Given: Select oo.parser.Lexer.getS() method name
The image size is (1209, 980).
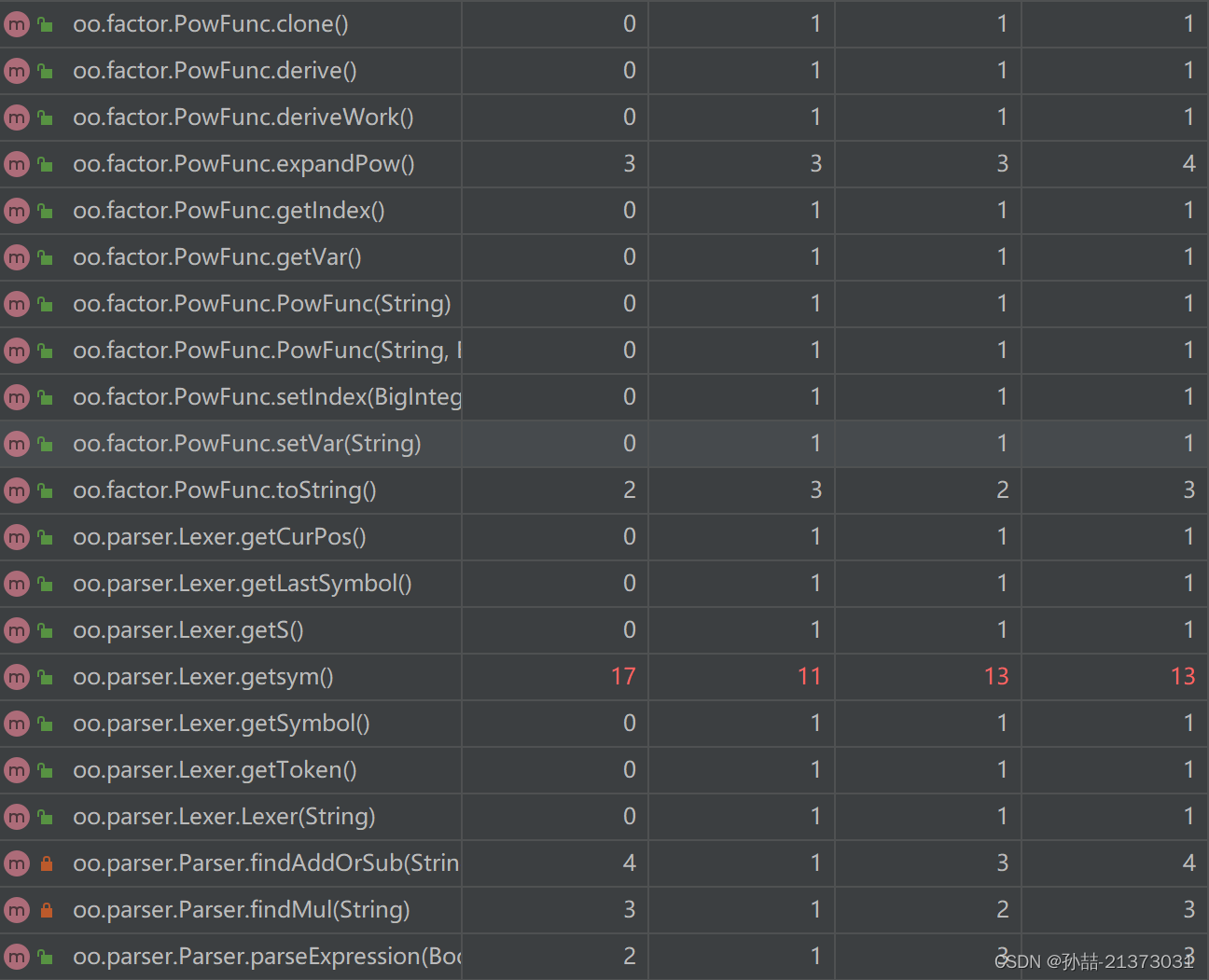Looking at the screenshot, I should point(188,630).
